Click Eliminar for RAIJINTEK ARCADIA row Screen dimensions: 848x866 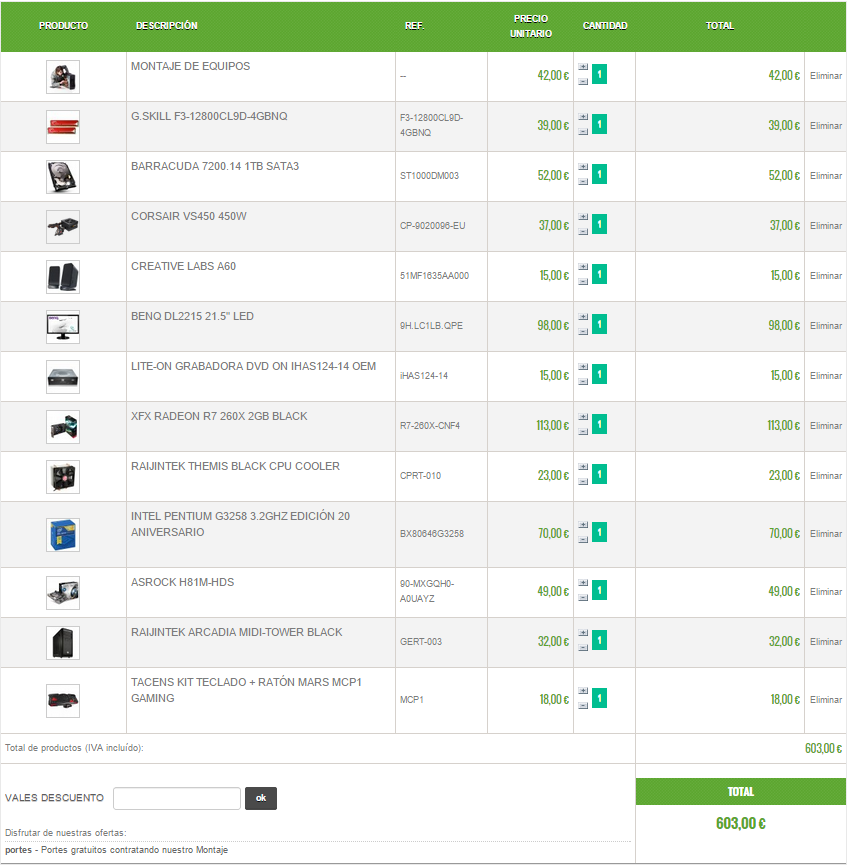826,642
